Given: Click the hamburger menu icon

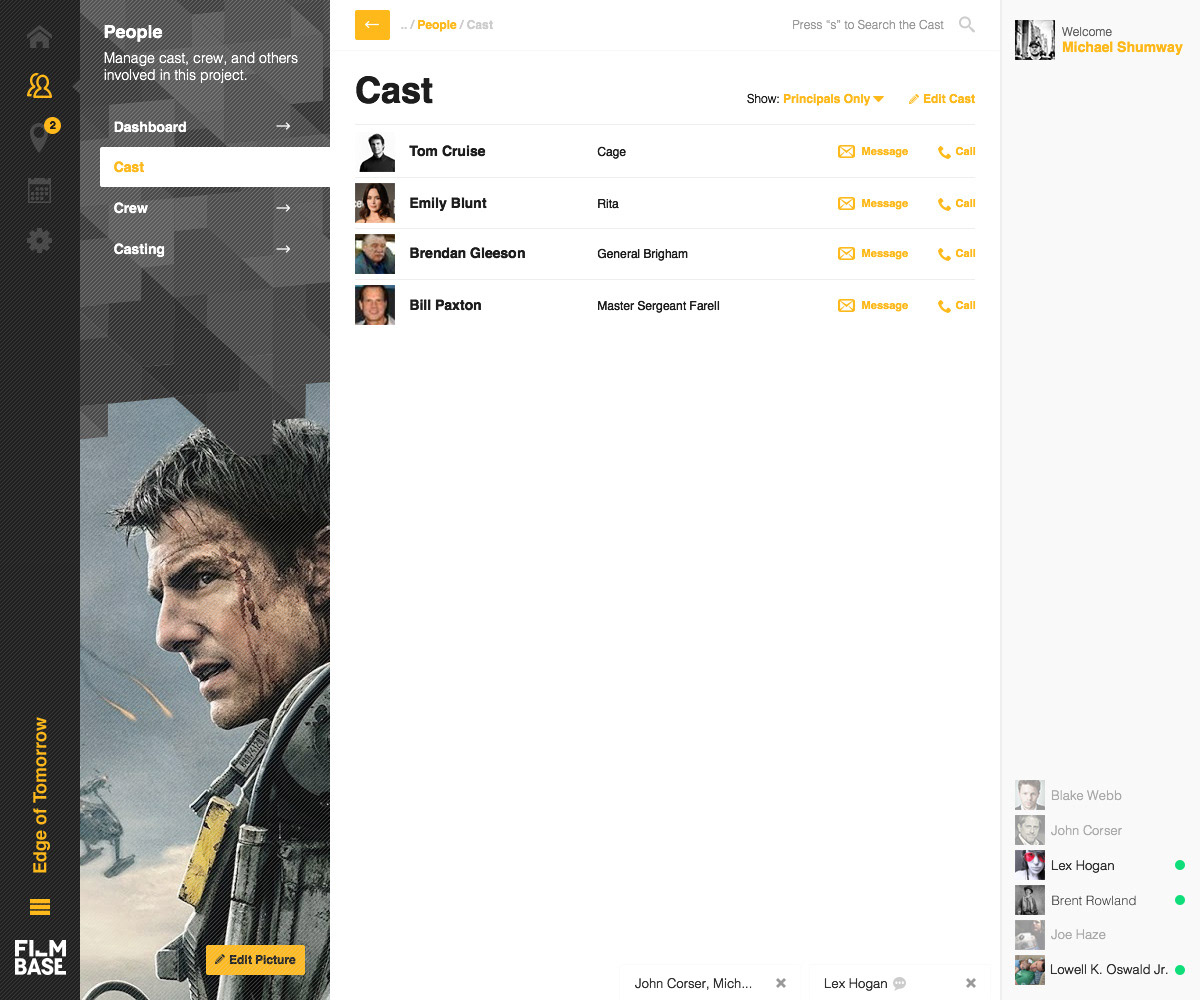Looking at the screenshot, I should (40, 907).
